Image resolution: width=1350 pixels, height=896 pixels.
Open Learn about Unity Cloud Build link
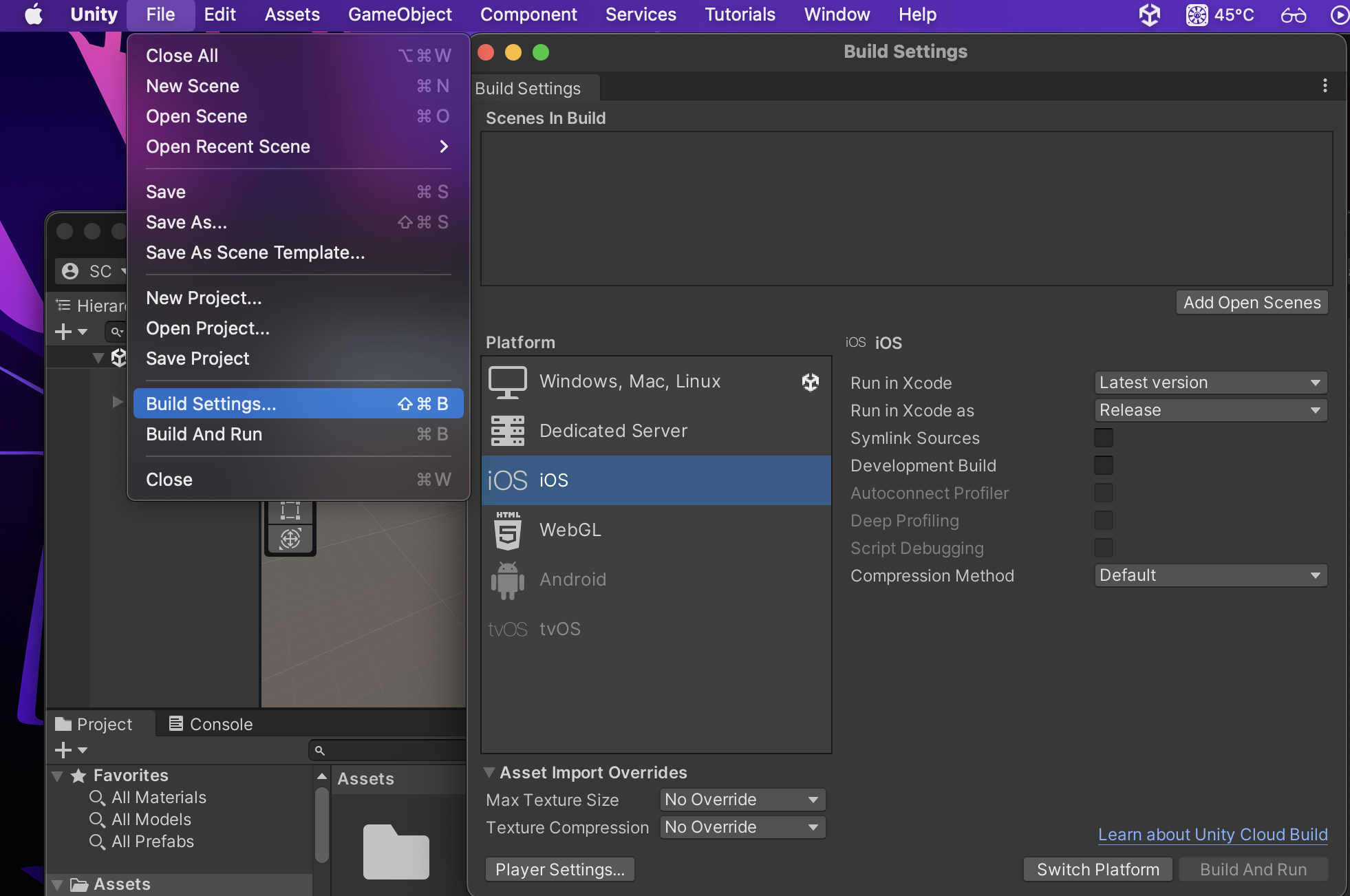pyautogui.click(x=1212, y=835)
